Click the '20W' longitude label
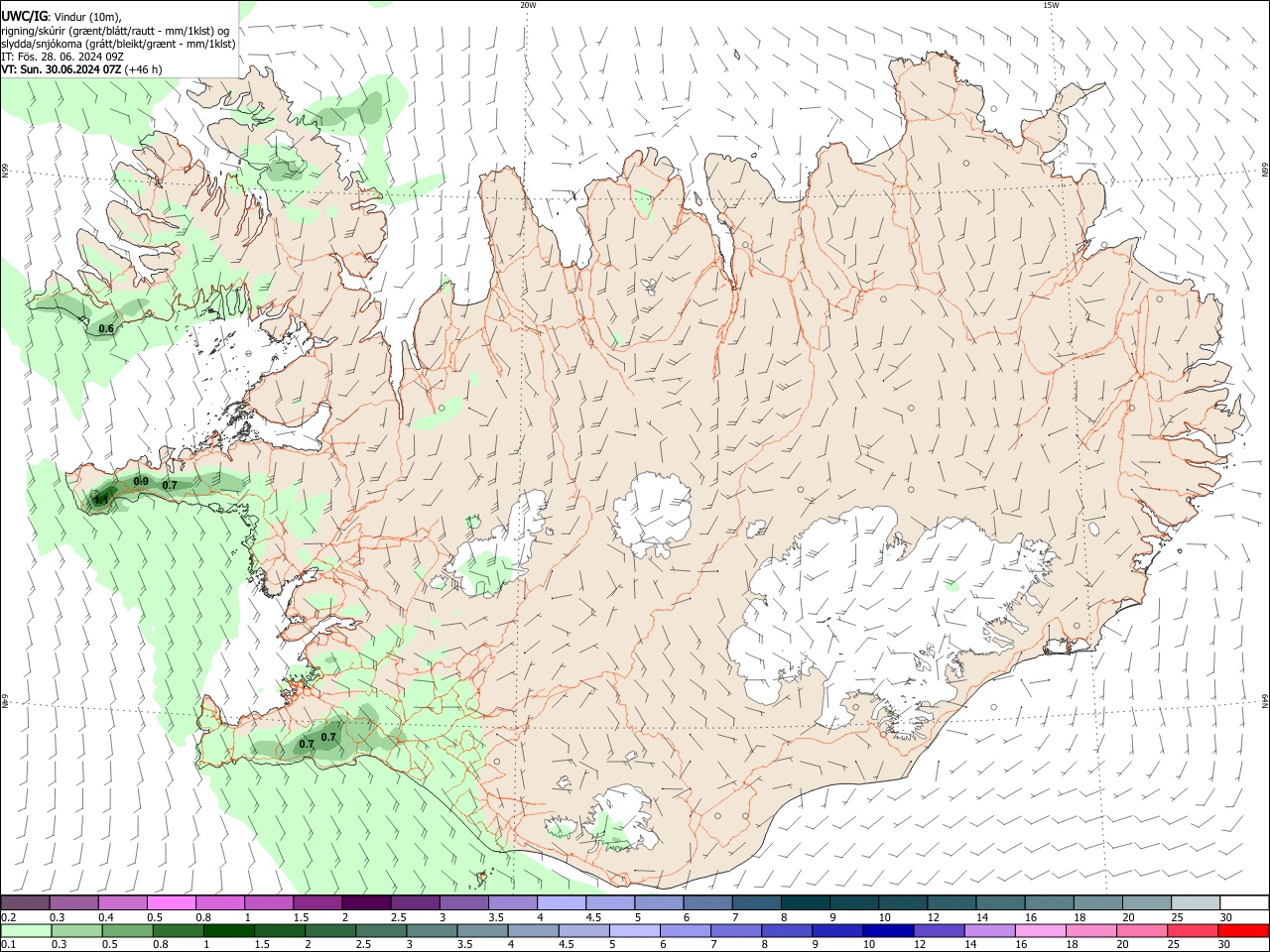1270x952 pixels. click(x=528, y=5)
